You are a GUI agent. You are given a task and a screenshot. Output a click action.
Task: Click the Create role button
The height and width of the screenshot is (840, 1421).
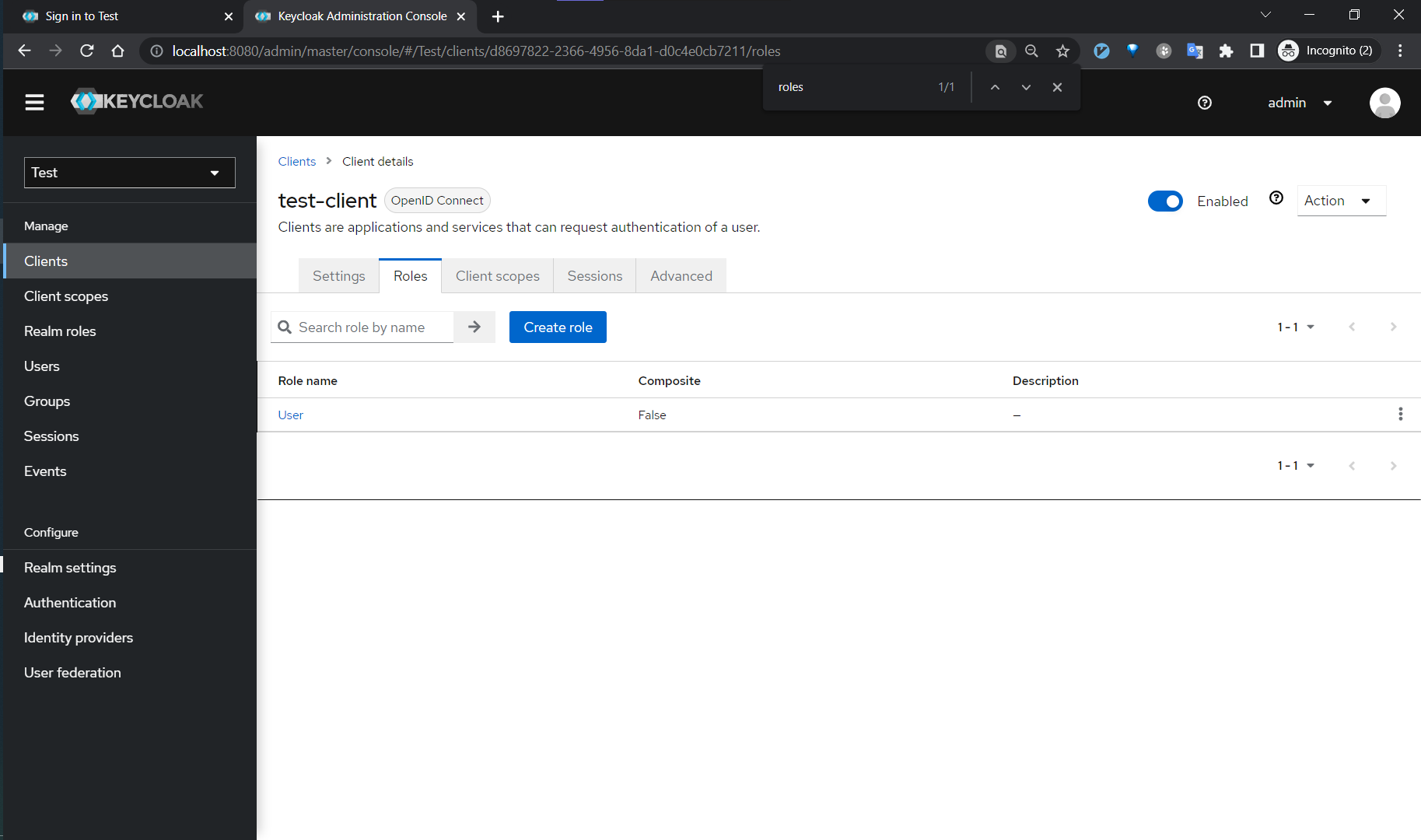558,327
